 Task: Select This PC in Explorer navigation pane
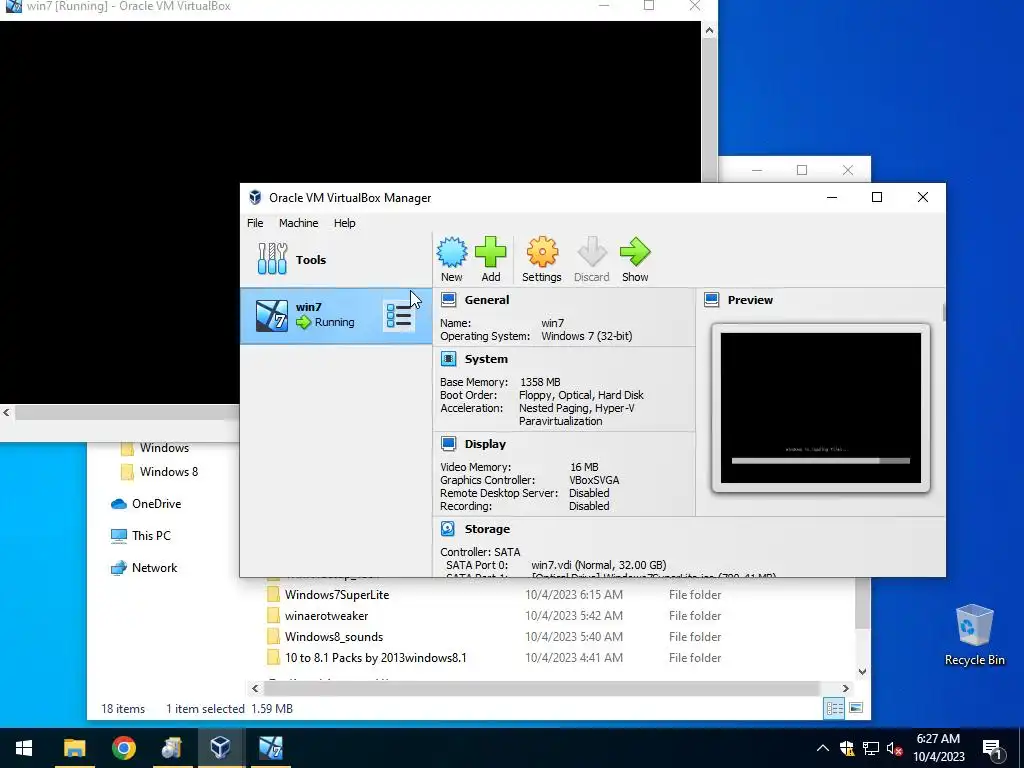coord(141,536)
